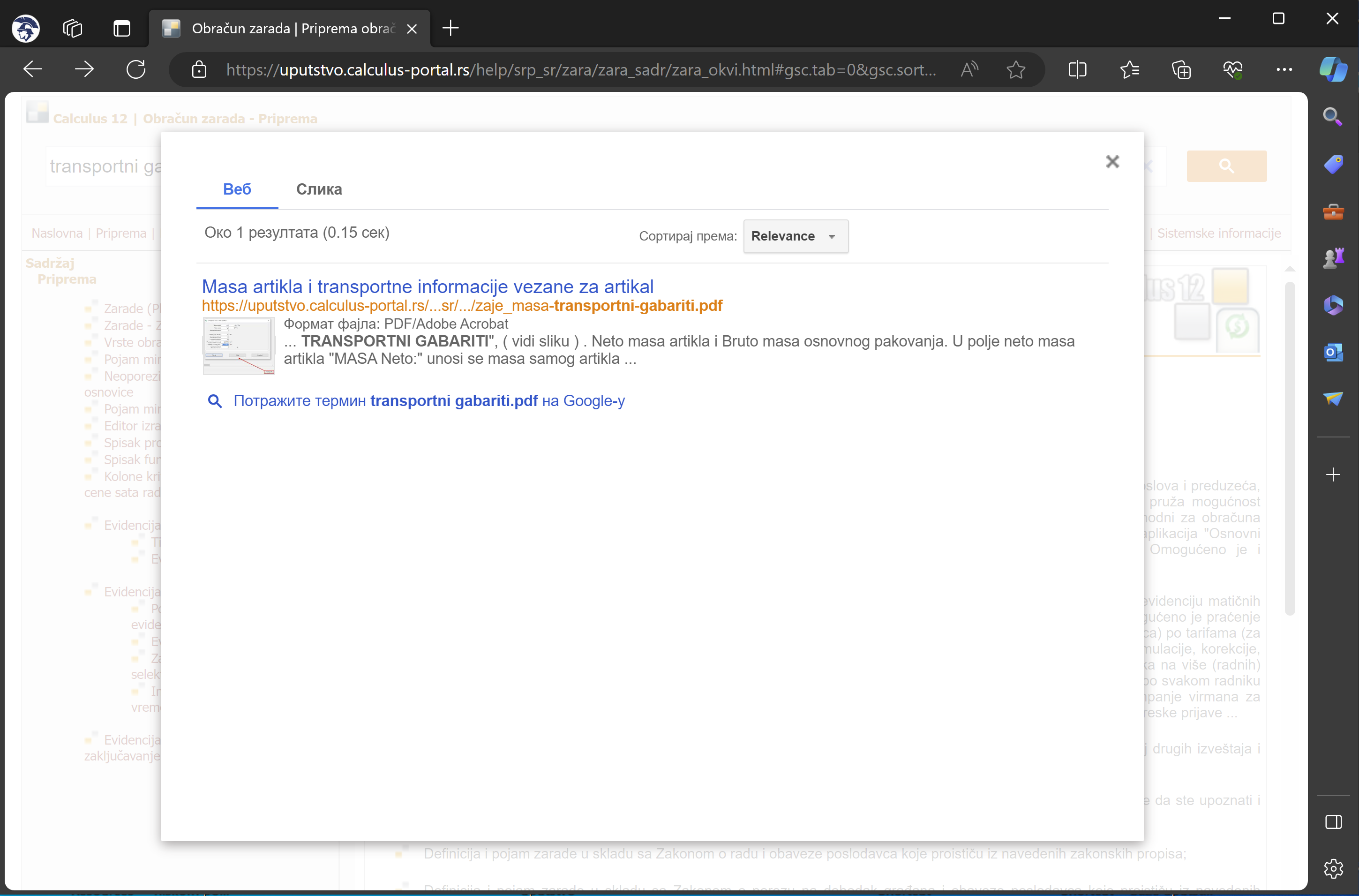Viewport: 1359px width, 896px height.
Task: Select the Веб results tab
Action: click(236, 189)
